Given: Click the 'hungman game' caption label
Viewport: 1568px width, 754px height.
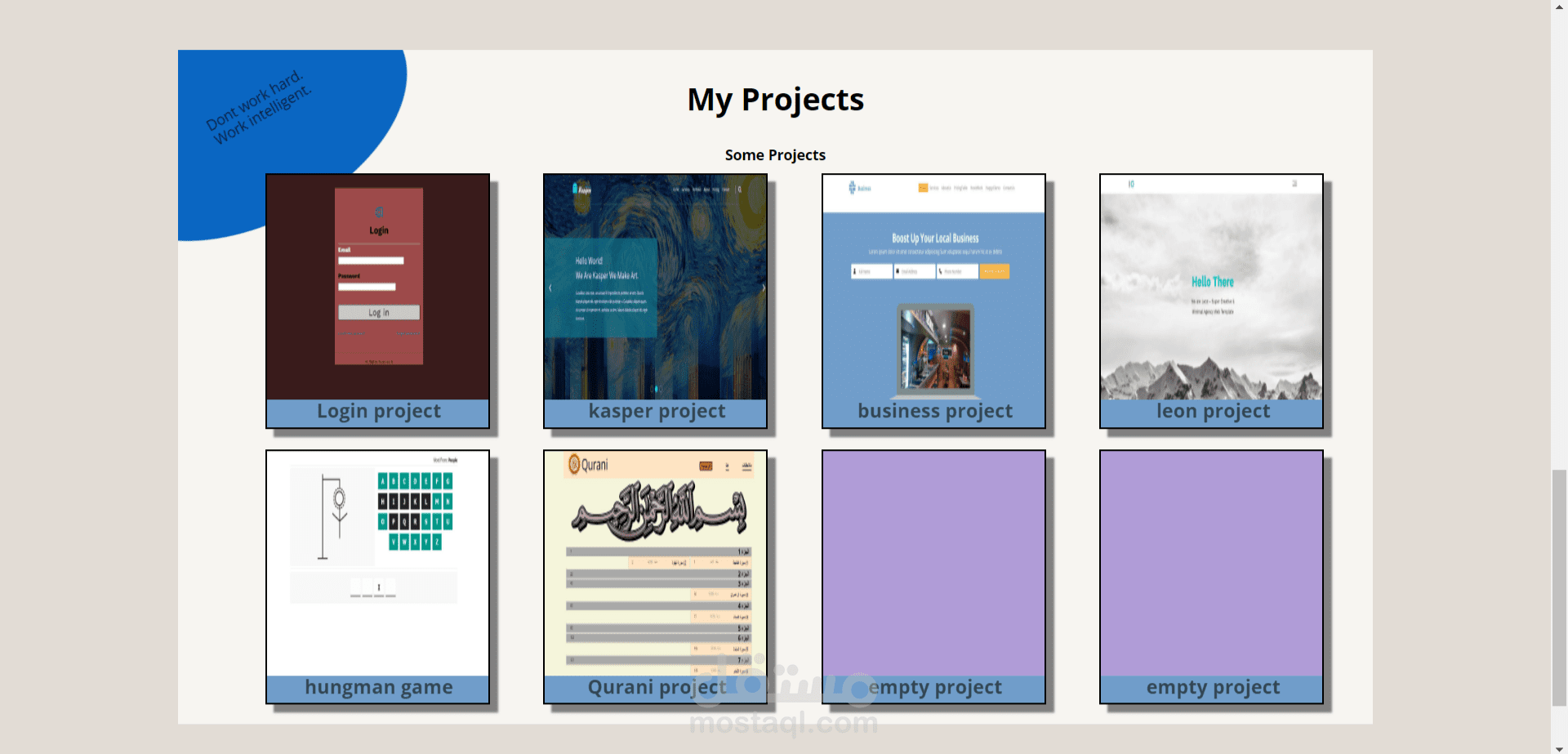Looking at the screenshot, I should (x=379, y=688).
